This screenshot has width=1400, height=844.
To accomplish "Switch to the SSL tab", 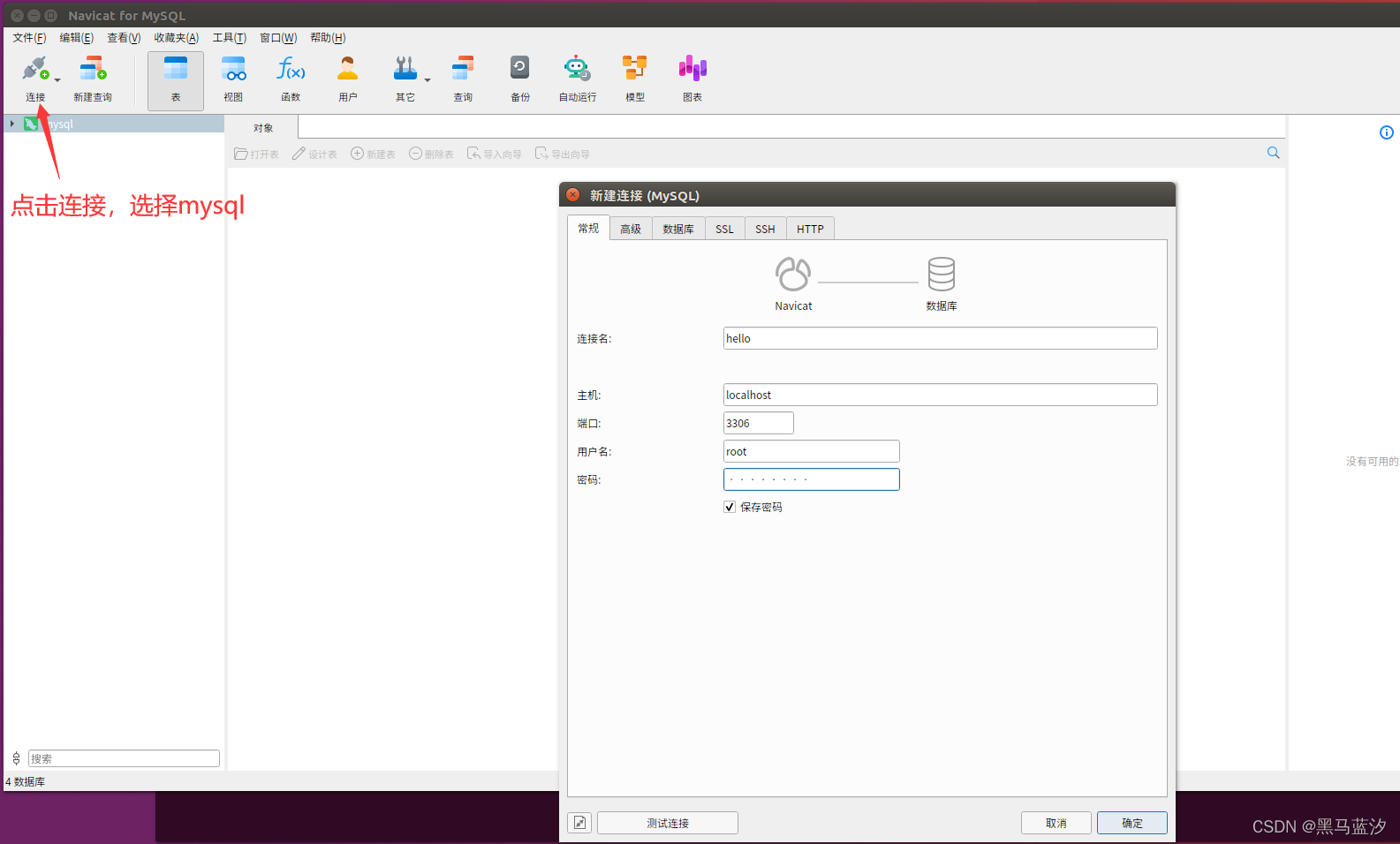I will 724,230.
